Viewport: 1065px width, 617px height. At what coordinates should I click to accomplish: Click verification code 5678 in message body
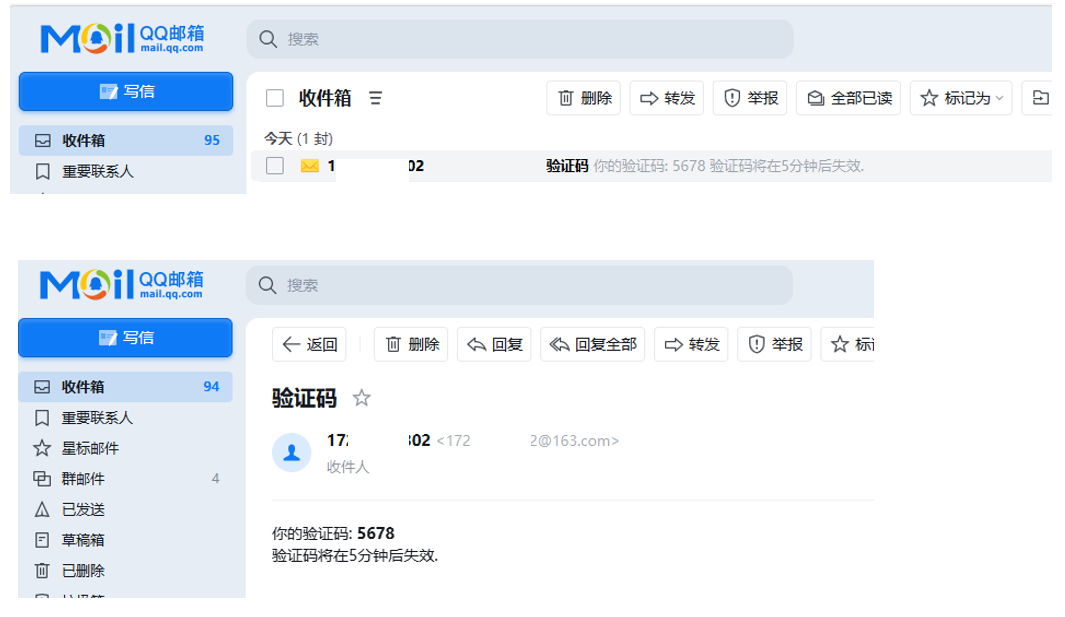(376, 533)
